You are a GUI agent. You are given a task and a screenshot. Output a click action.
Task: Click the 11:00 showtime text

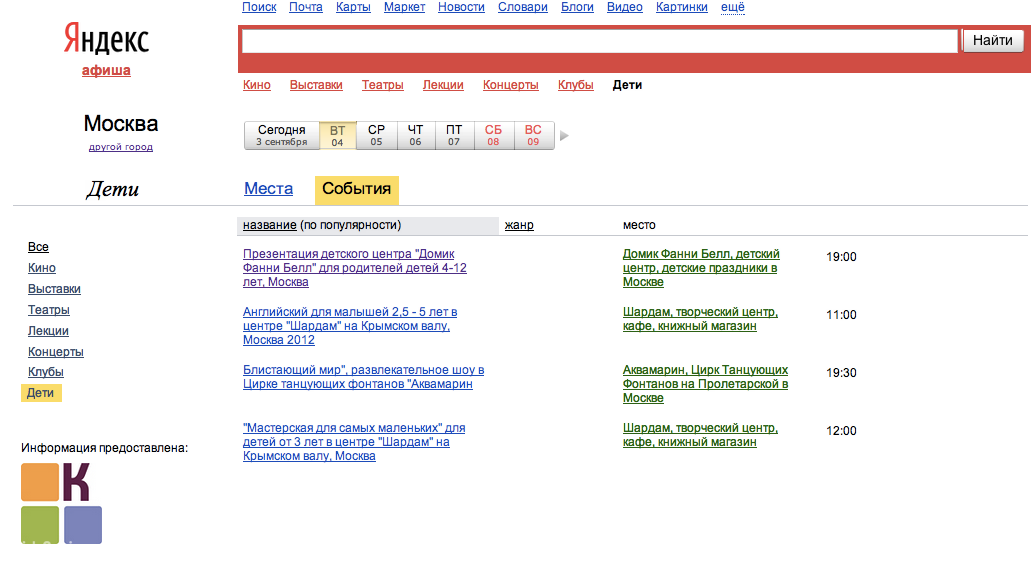pyautogui.click(x=841, y=315)
